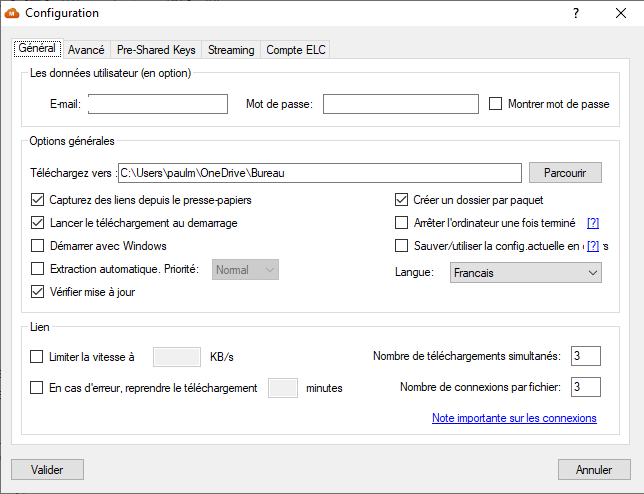
Task: Enable Démarrer avec Windows checkbox
Action: (38, 246)
